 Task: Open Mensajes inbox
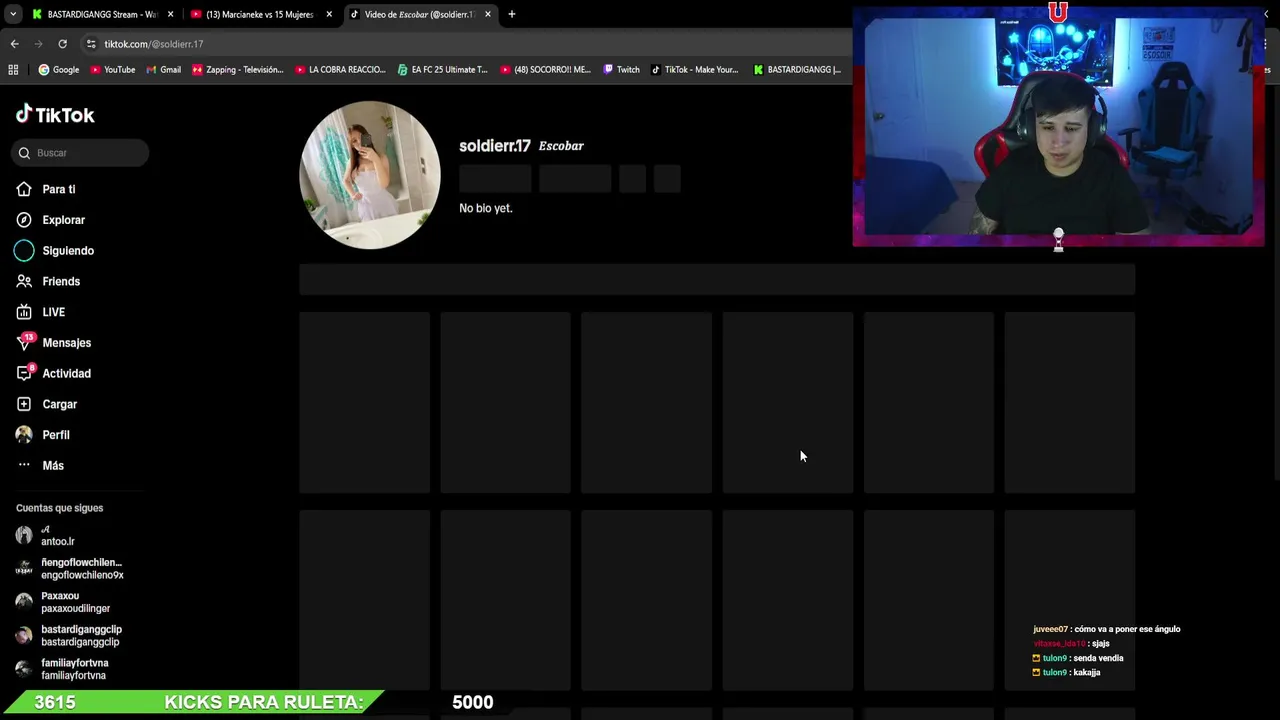(x=66, y=343)
